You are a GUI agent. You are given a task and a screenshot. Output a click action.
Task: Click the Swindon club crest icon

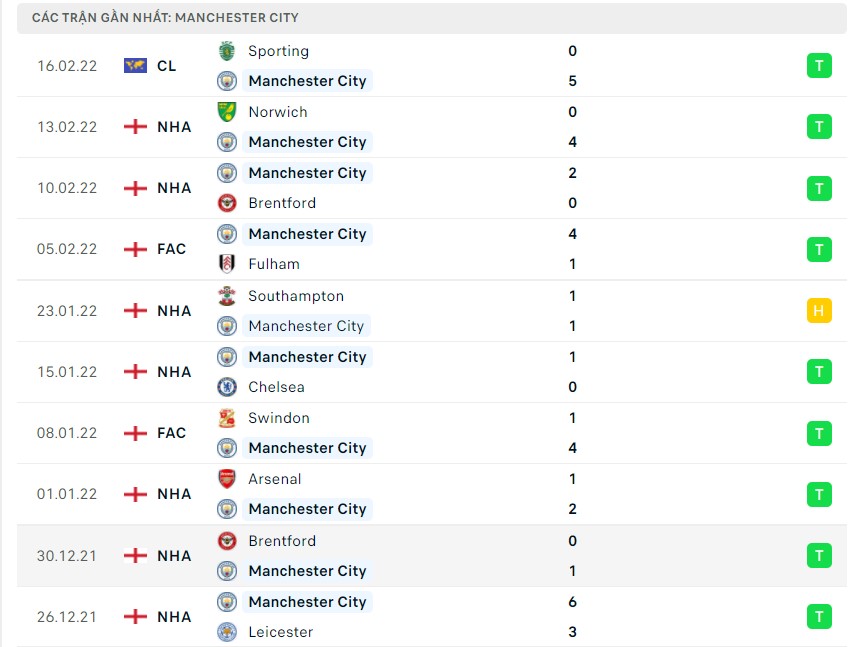(x=227, y=418)
